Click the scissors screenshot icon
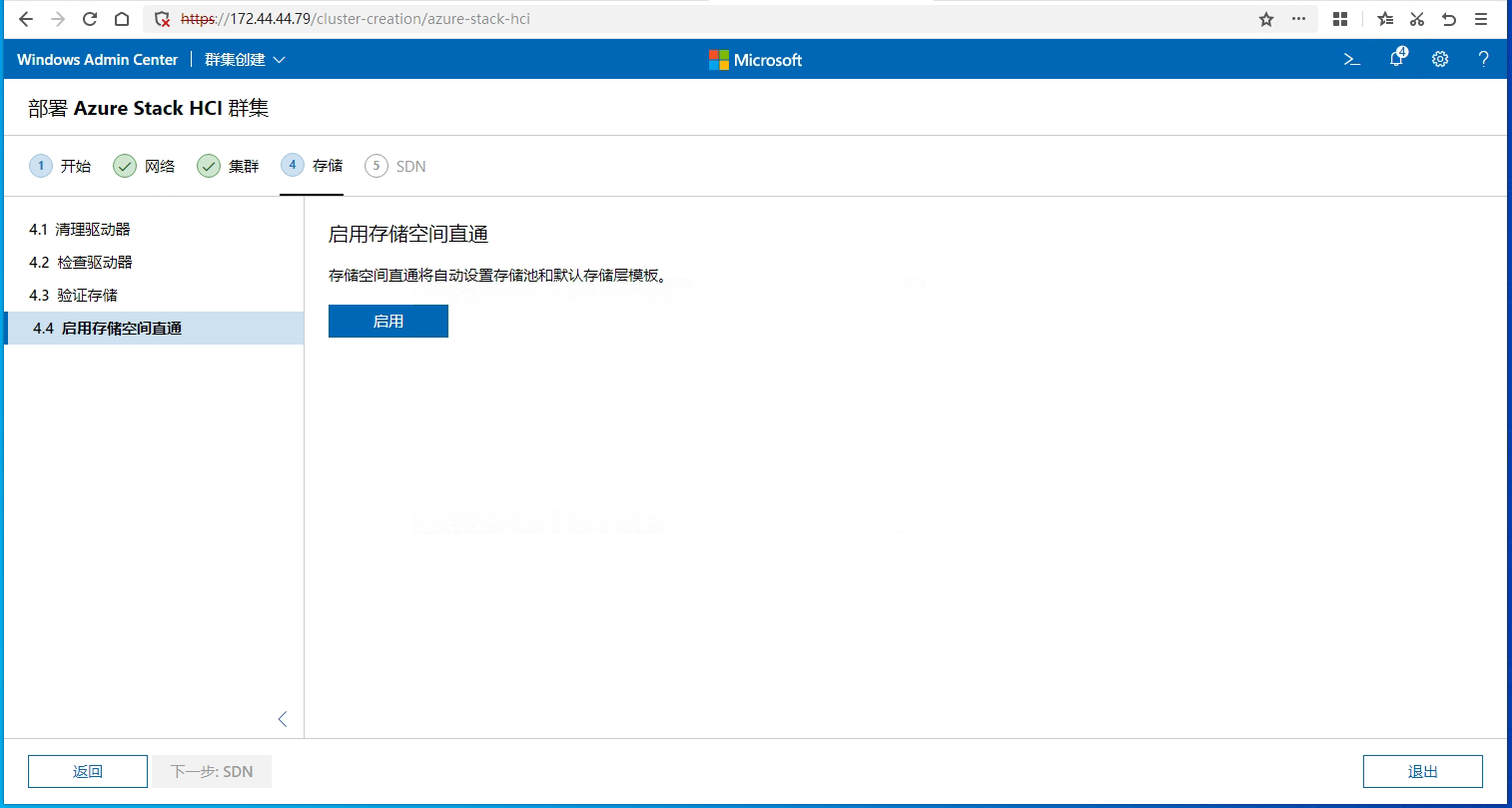Screen dimensions: 1512x808 click(x=1417, y=19)
